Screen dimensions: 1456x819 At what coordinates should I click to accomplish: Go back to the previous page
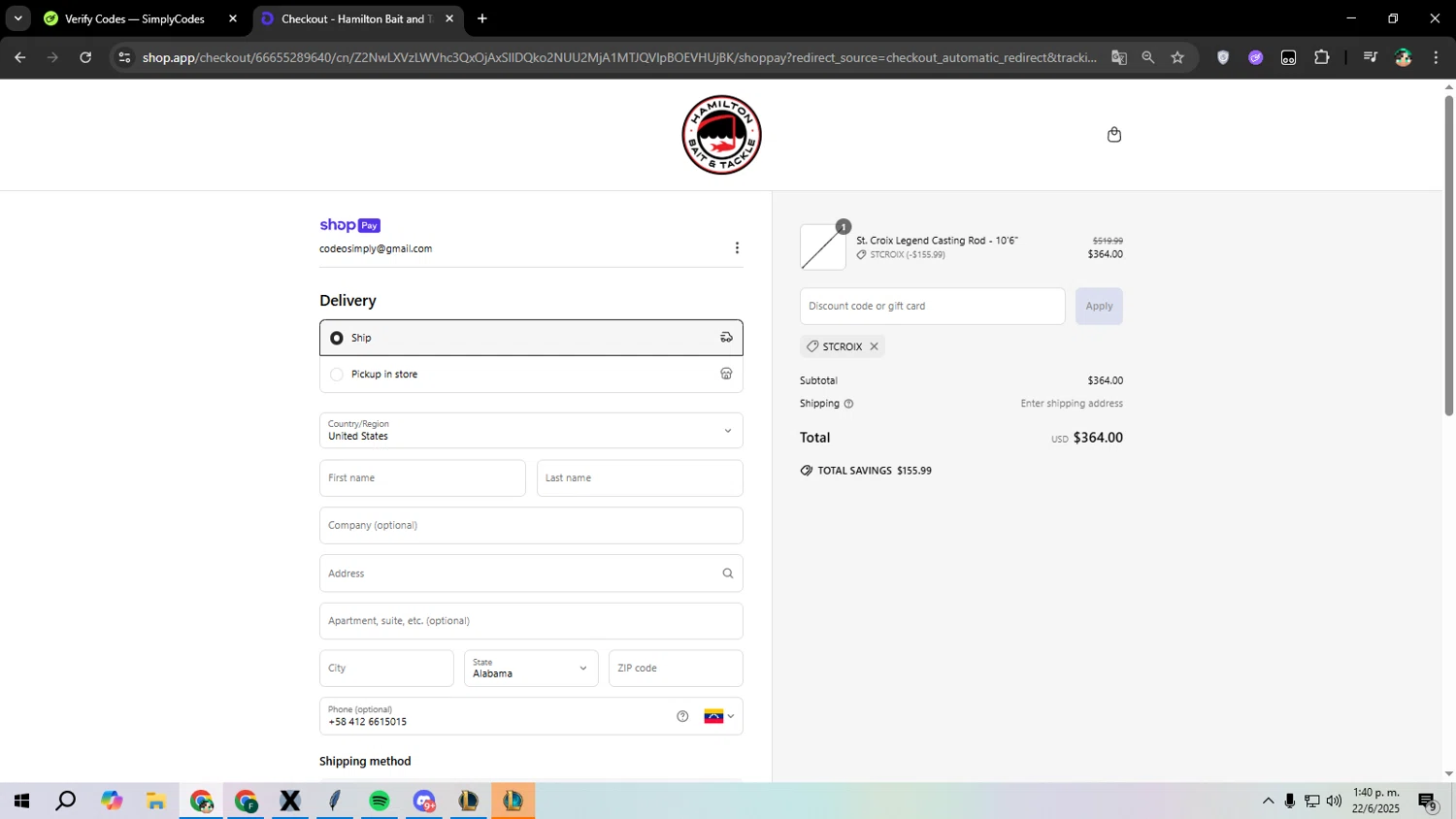19,57
